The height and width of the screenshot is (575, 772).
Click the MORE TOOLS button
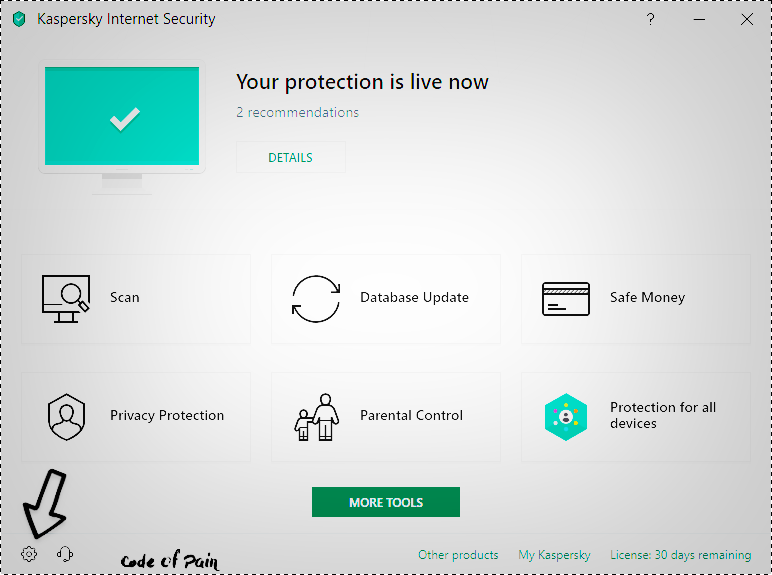386,502
